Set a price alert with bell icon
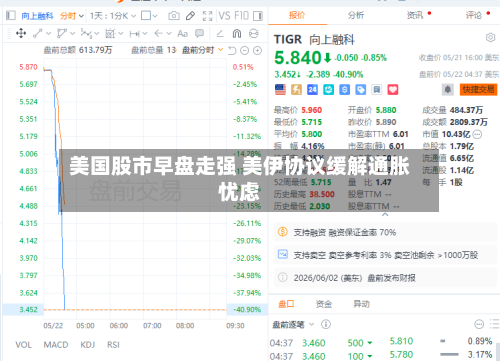Screen dimensions: 500x361 pos(448,89)
